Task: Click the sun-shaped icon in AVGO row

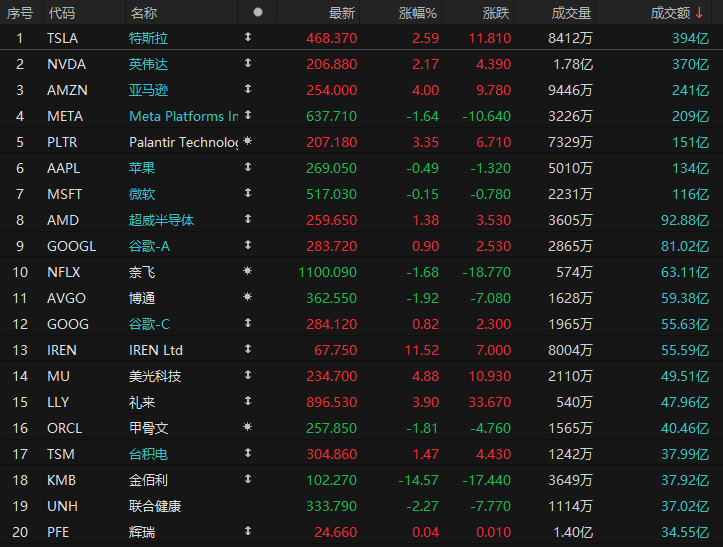Action: point(248,297)
